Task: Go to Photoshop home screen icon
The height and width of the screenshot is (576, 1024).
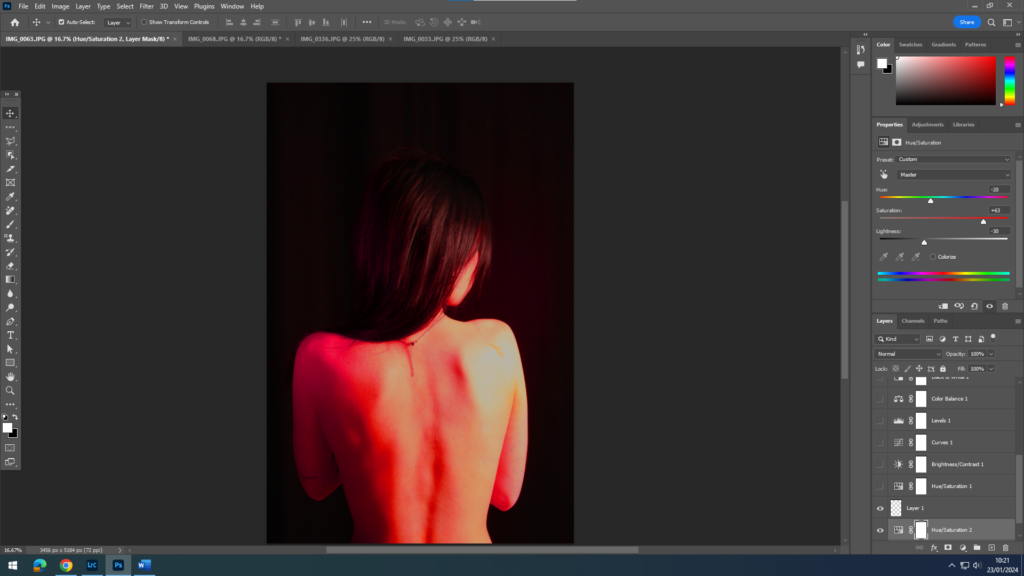Action: [14, 22]
